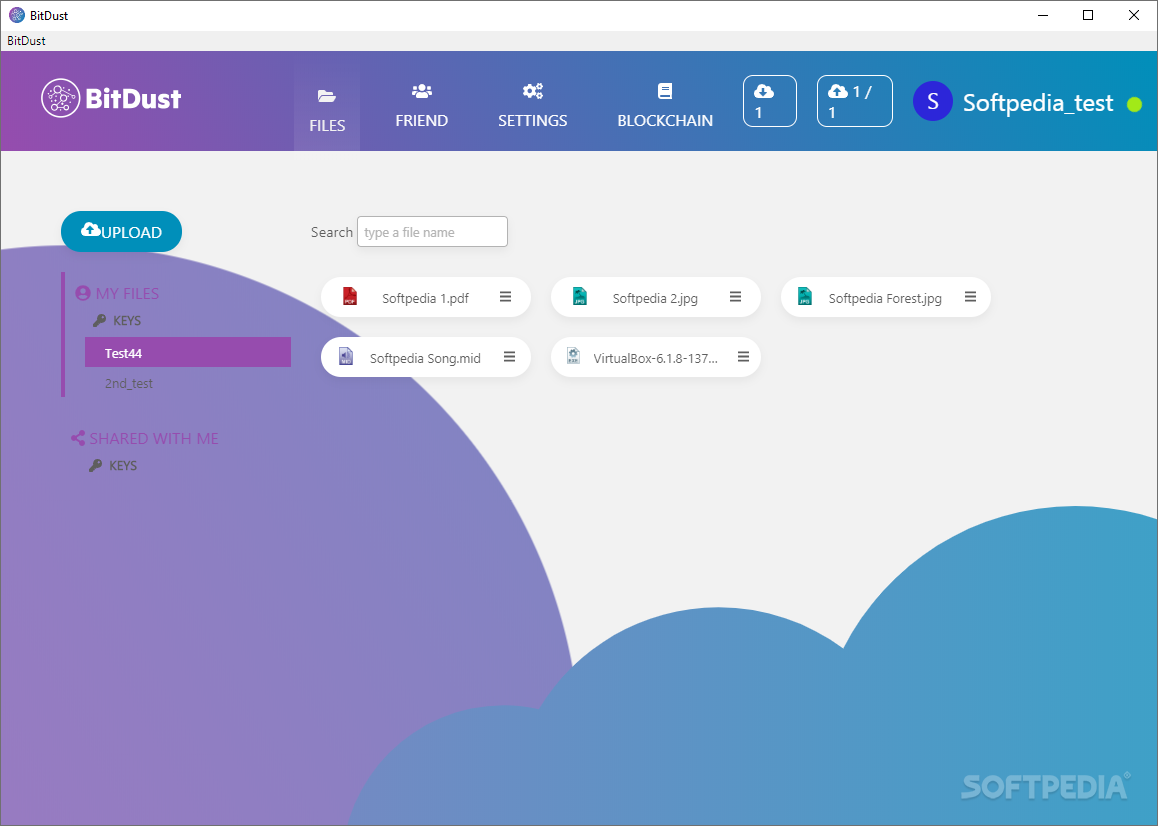Select the Test44 key folder
This screenshot has width=1158, height=826.
coord(188,352)
